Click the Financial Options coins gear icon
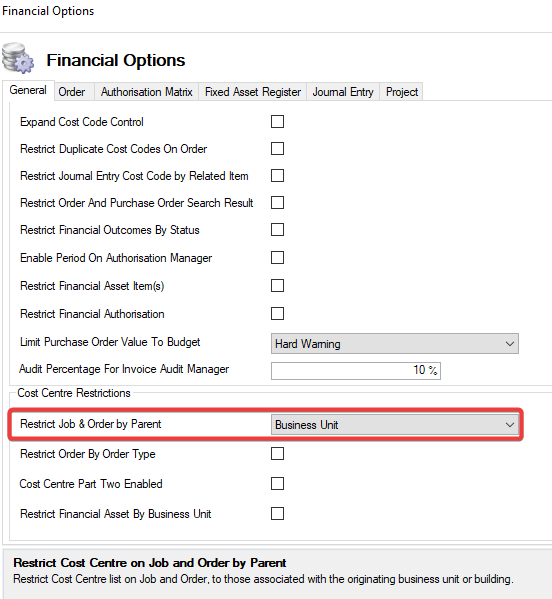 tap(18, 58)
